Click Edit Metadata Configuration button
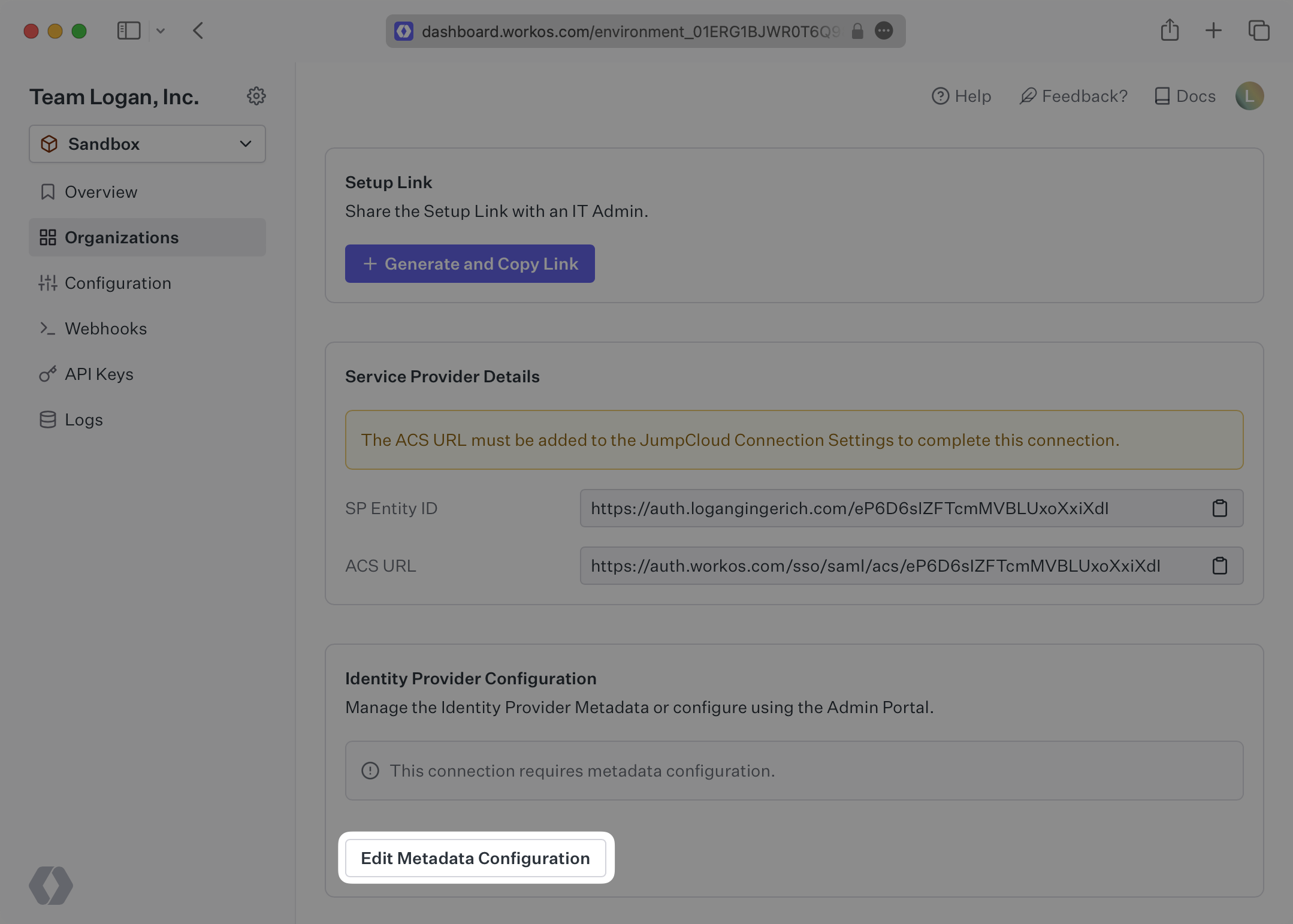This screenshot has width=1293, height=924. click(x=475, y=857)
